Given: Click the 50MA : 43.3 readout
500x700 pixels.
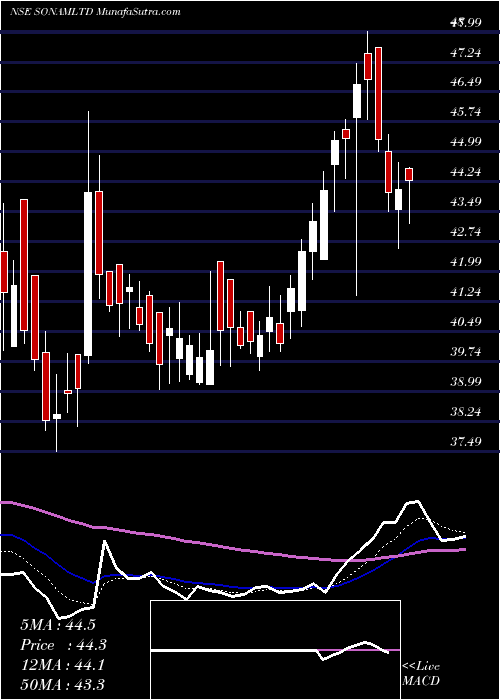Looking at the screenshot, I should tap(62, 684).
